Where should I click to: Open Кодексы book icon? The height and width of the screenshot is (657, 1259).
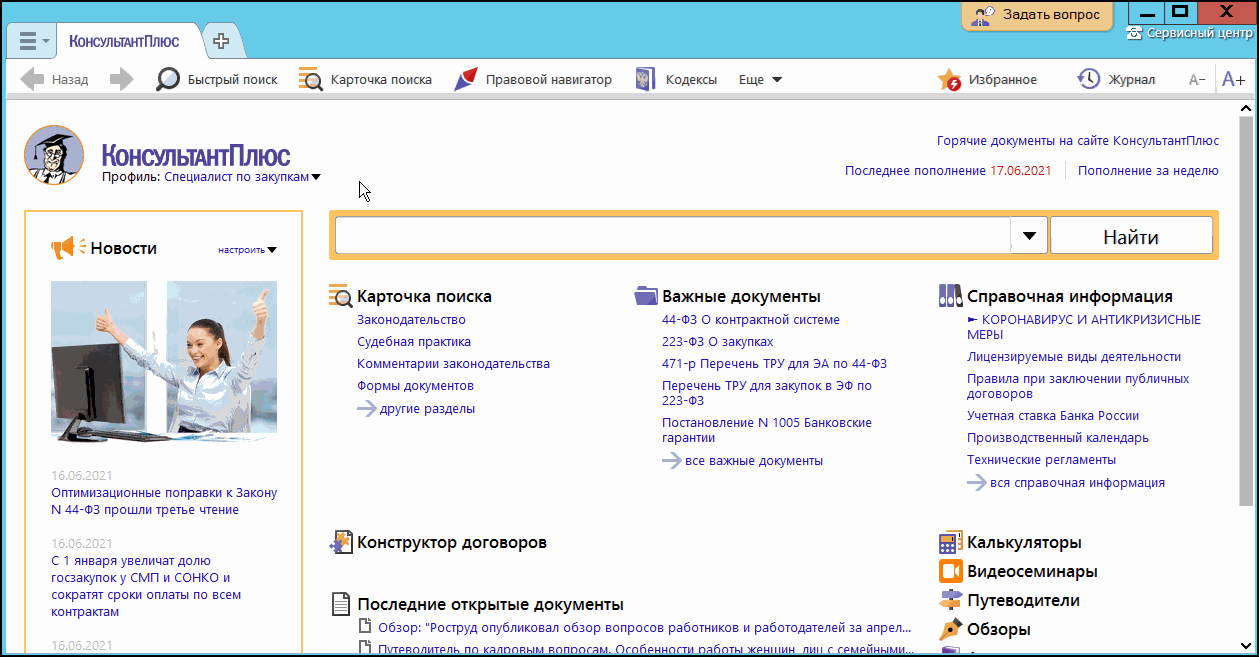[645, 80]
